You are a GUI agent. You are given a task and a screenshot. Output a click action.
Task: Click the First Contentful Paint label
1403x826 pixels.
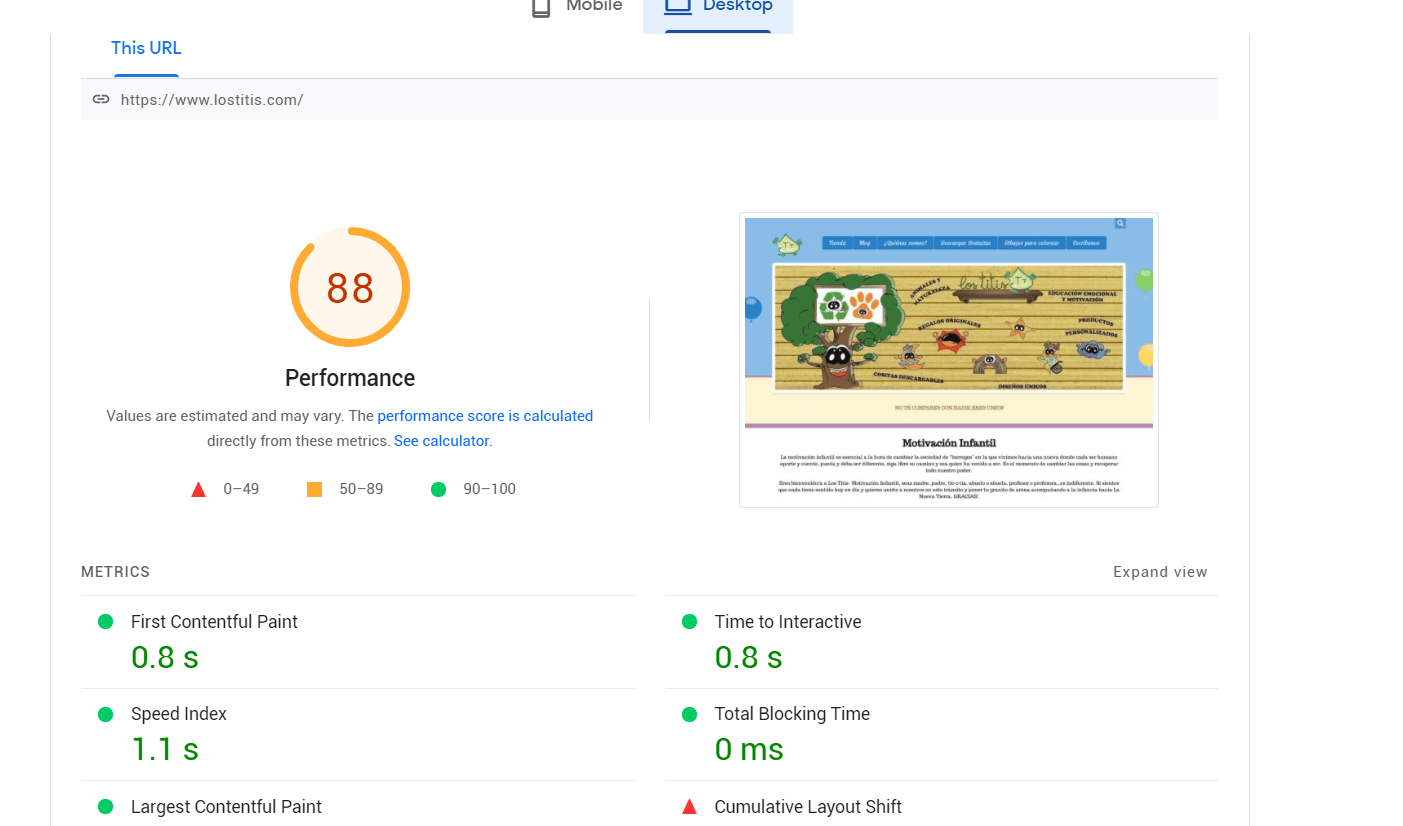tap(214, 622)
